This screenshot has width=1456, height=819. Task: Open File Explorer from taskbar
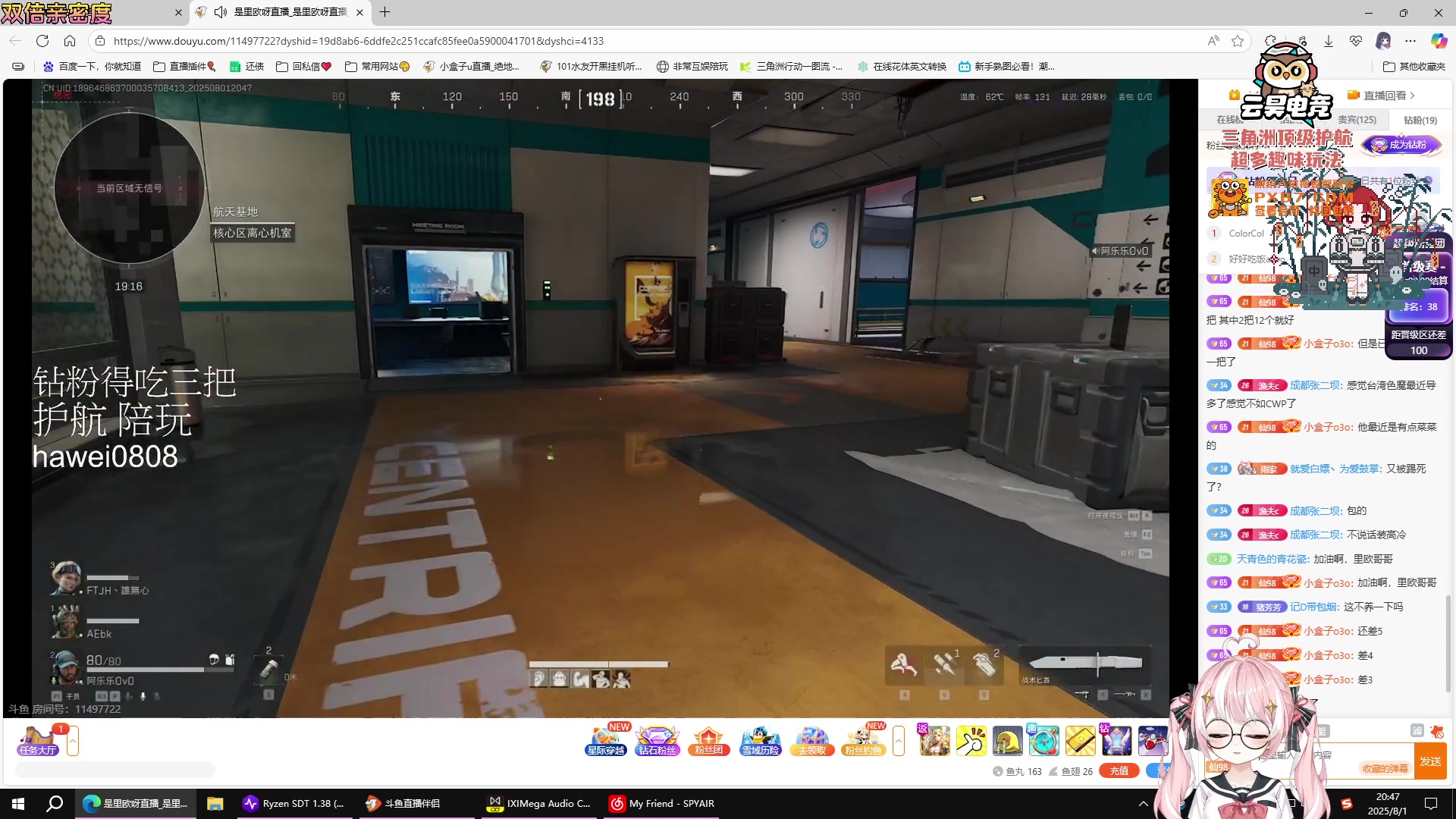(x=215, y=804)
